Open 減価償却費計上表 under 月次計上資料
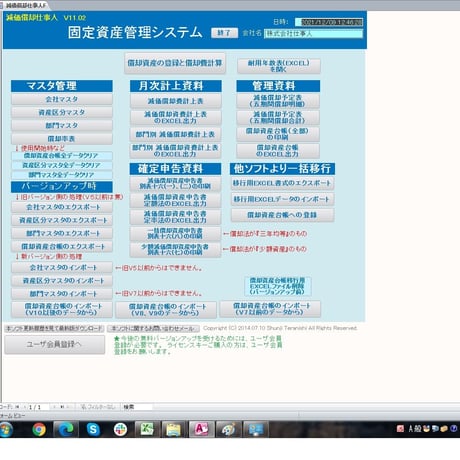This screenshot has width=460, height=460. (175, 101)
